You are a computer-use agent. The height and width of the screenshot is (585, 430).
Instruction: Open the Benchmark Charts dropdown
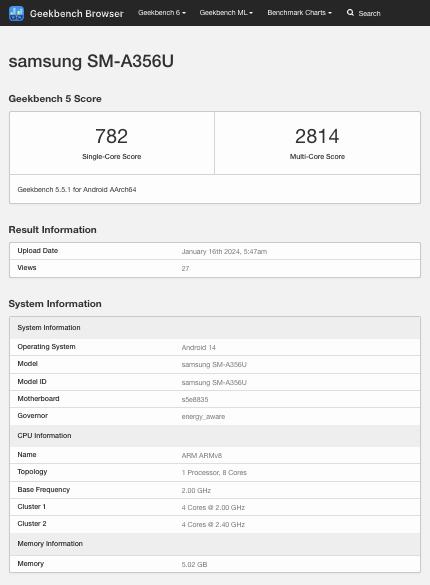click(x=299, y=13)
